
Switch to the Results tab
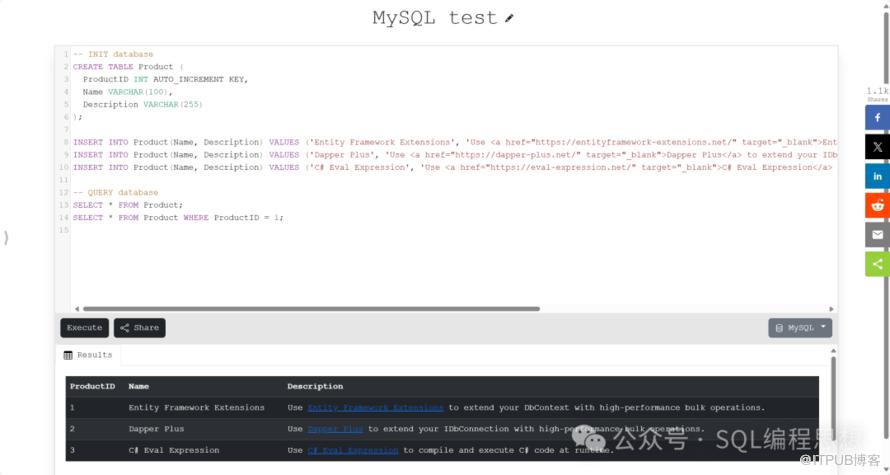[x=88, y=355]
